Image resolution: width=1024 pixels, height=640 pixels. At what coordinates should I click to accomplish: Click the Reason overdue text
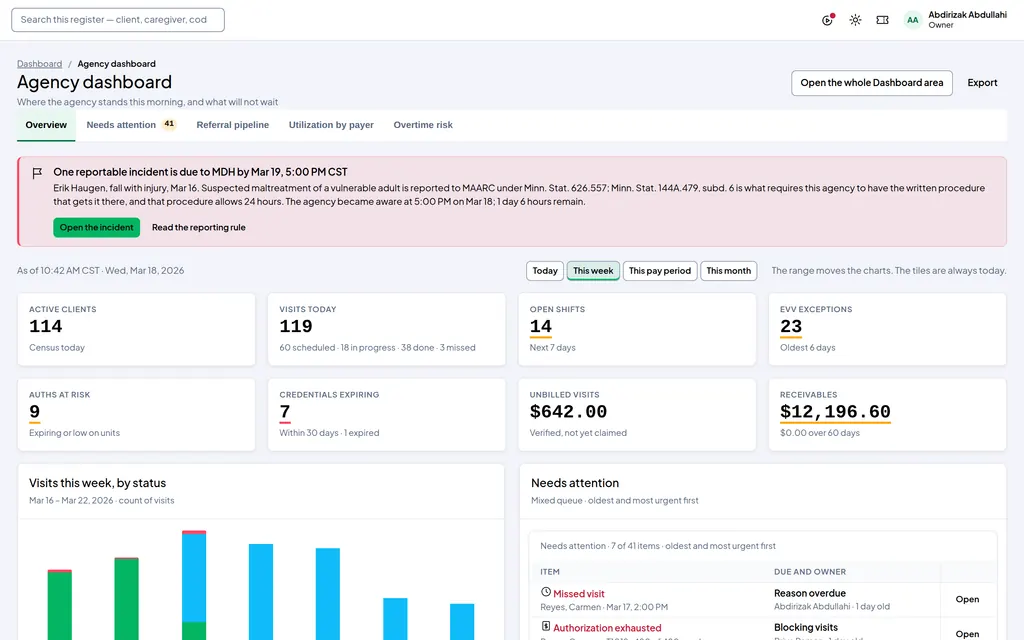coord(810,593)
